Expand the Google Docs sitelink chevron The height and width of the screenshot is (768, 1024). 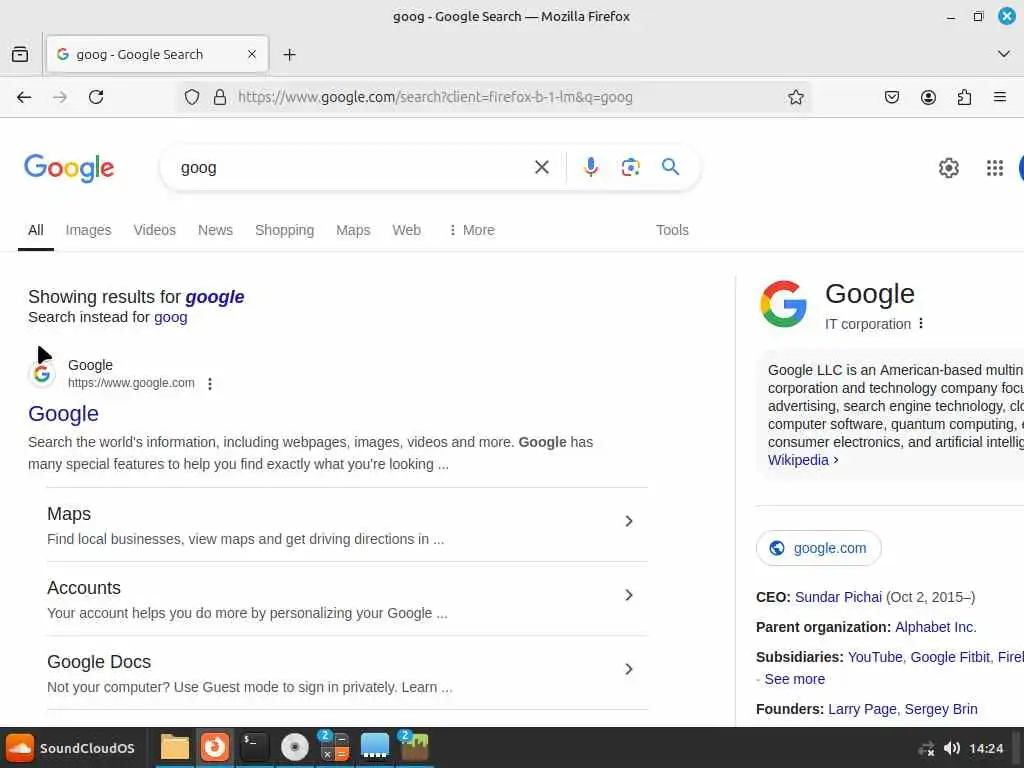628,669
